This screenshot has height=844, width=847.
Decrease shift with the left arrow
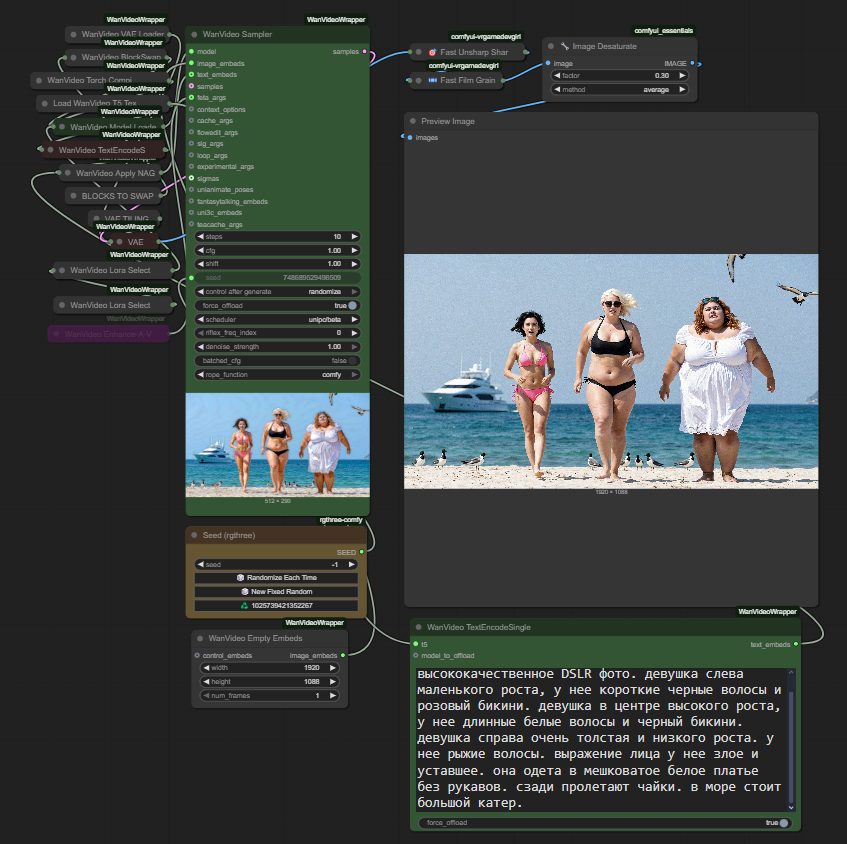(x=200, y=264)
